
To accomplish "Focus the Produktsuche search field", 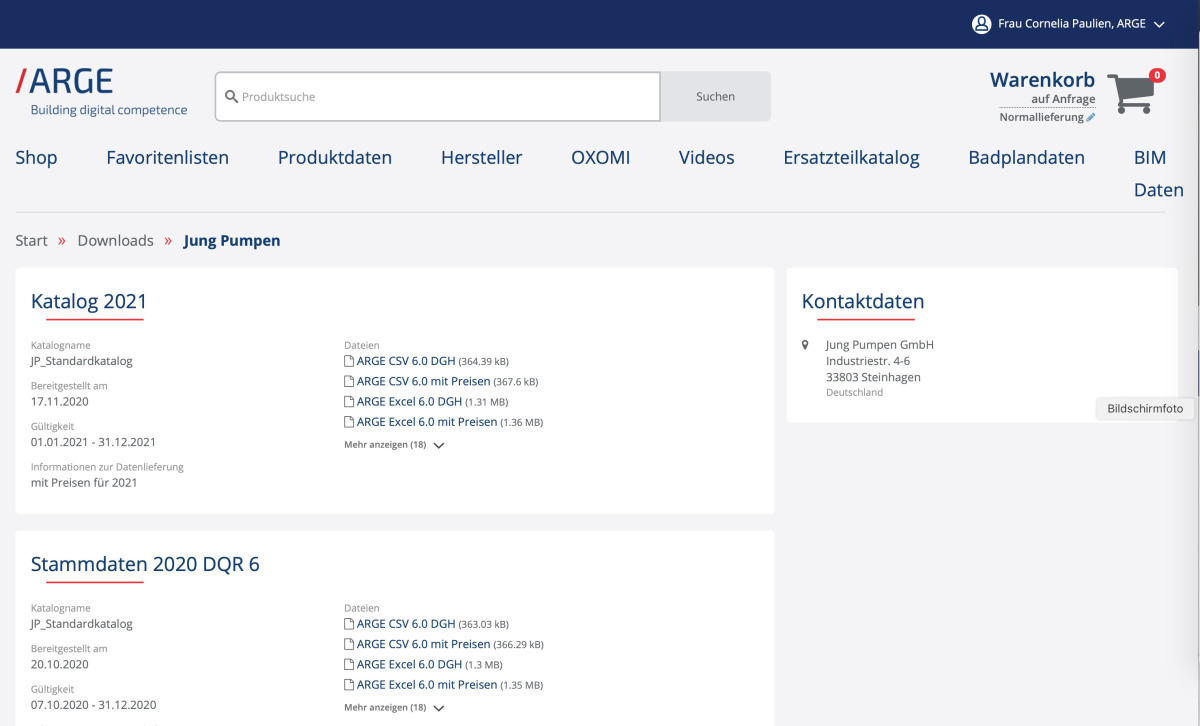I will [x=437, y=97].
